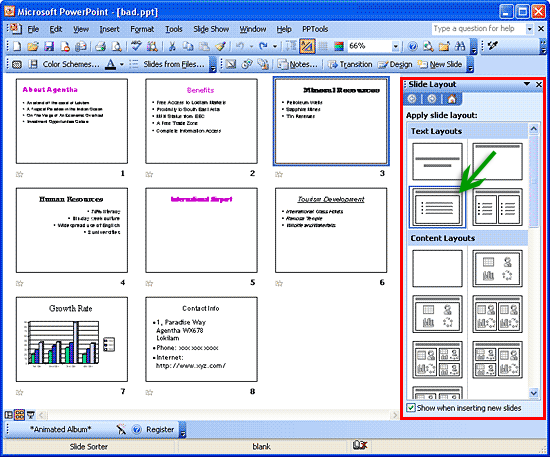Click the Open folder icon in toolbar
Image resolution: width=550 pixels, height=457 pixels.
tap(33, 46)
